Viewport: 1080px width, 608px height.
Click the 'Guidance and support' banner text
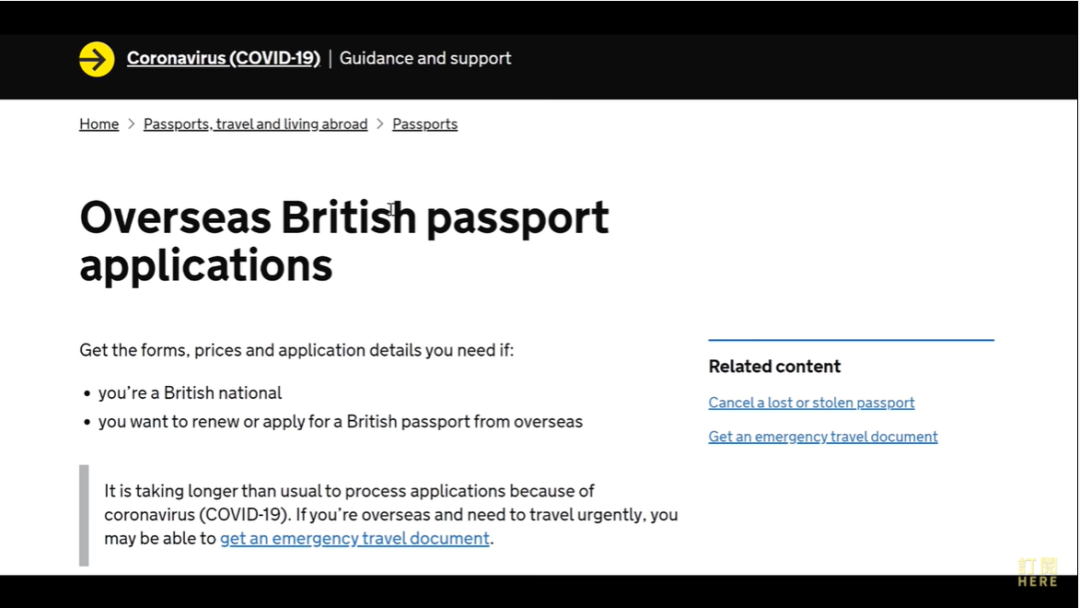(x=425, y=59)
